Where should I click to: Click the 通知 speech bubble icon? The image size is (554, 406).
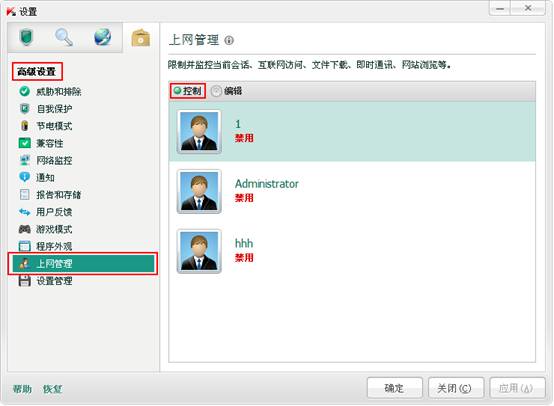coord(24,177)
